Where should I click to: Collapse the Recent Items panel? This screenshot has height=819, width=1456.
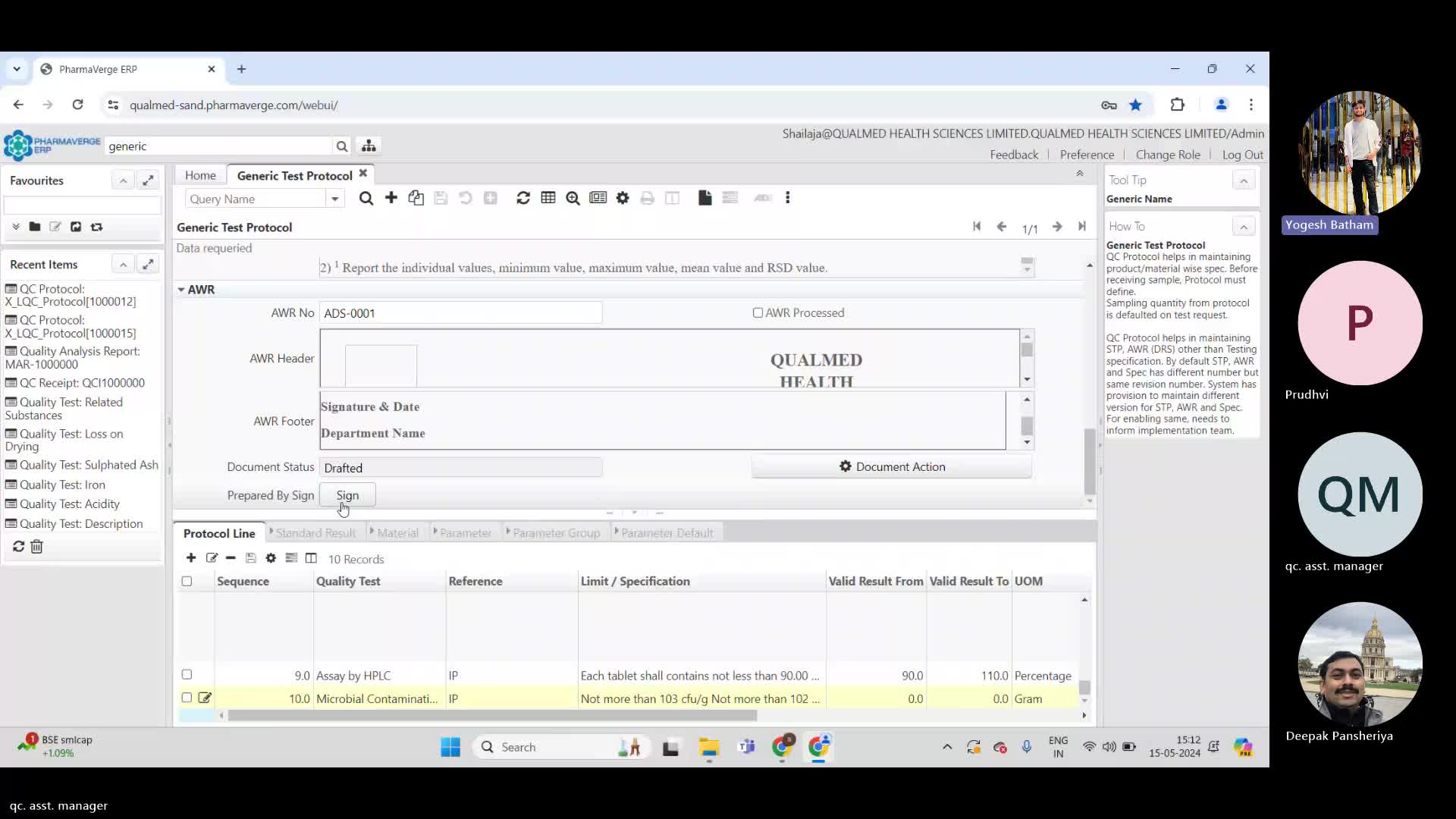(123, 264)
